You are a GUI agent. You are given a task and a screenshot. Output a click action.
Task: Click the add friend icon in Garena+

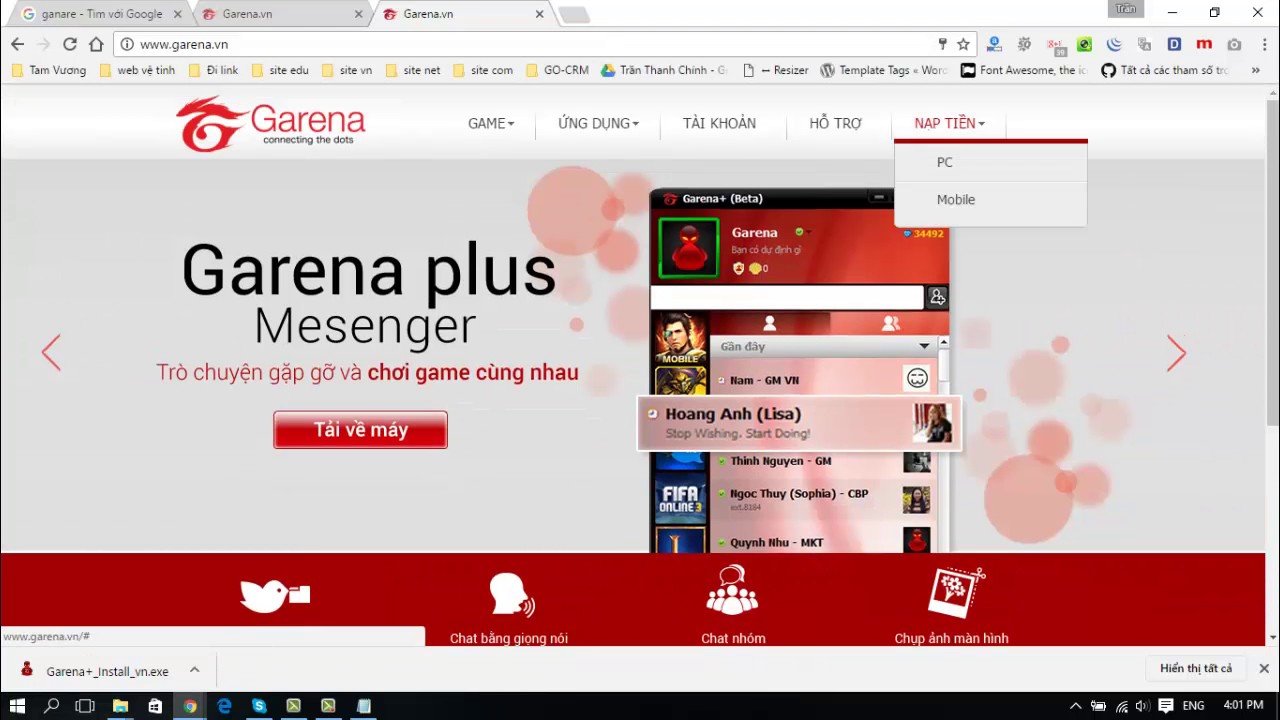(937, 297)
